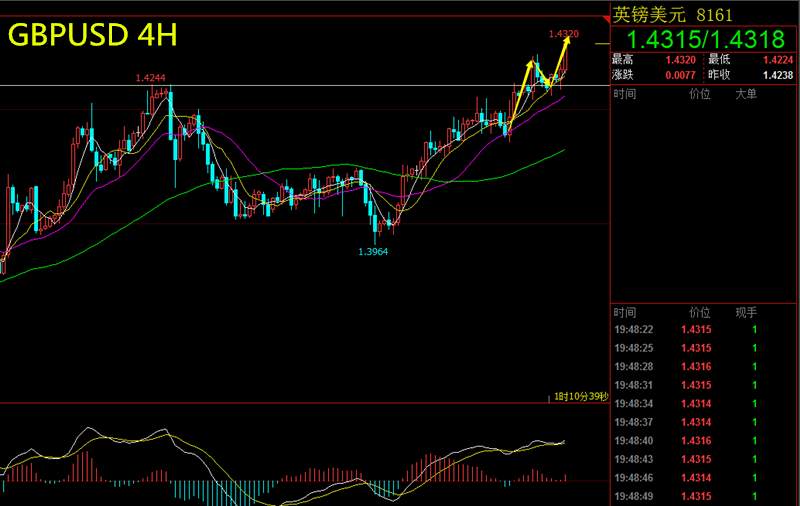Select the 19:48:28 tick row time
Screen dimensions: 800x506
[x=634, y=367]
